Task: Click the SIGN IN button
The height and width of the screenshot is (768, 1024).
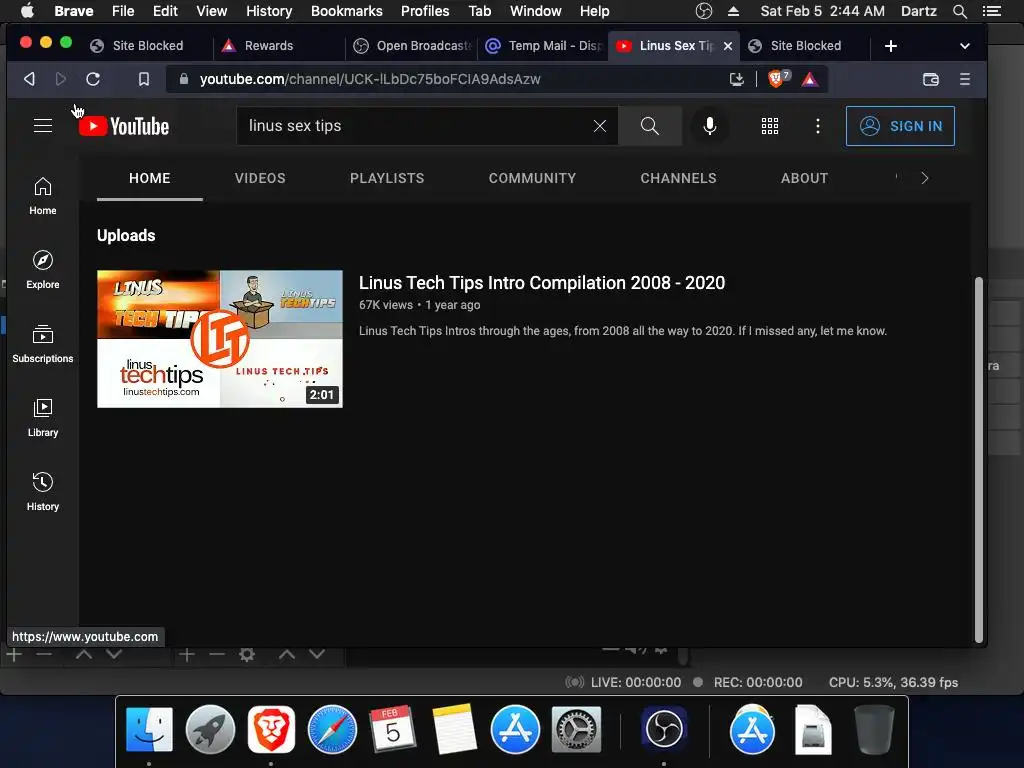Action: coord(900,126)
